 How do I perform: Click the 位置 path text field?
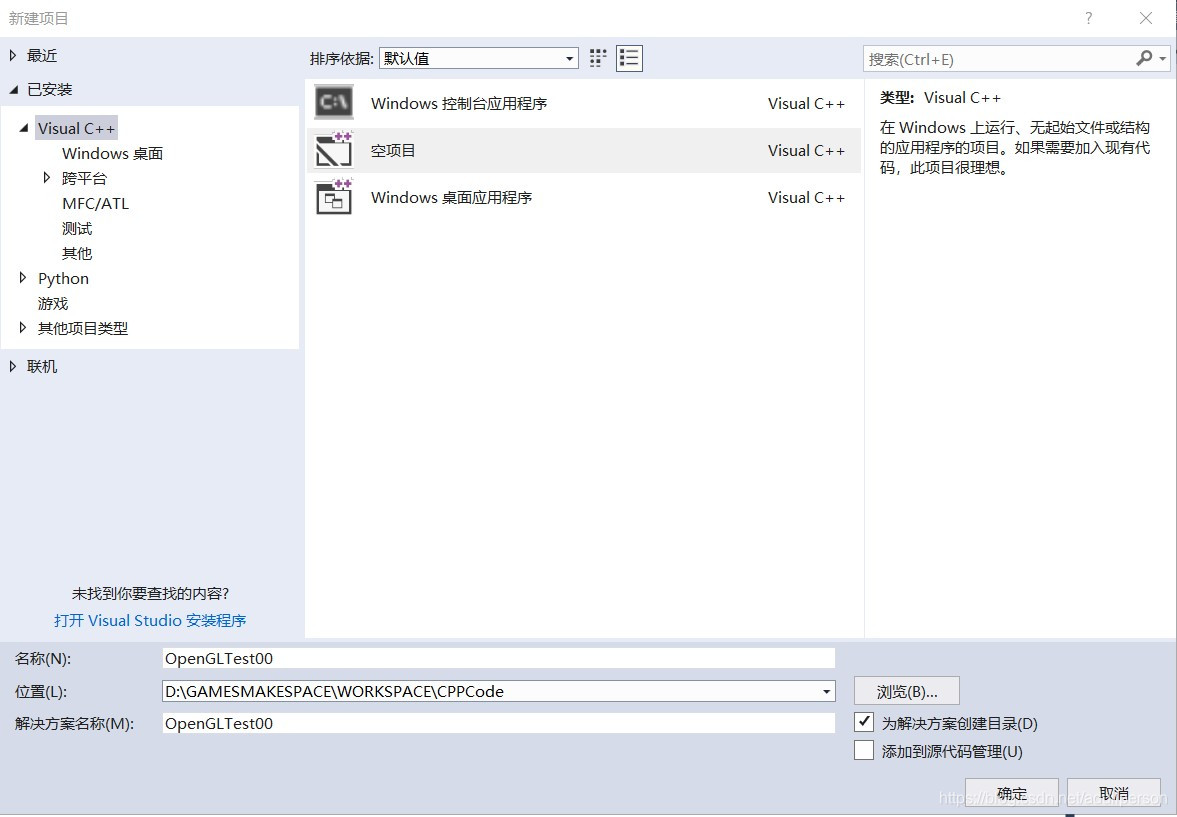[x=490, y=691]
